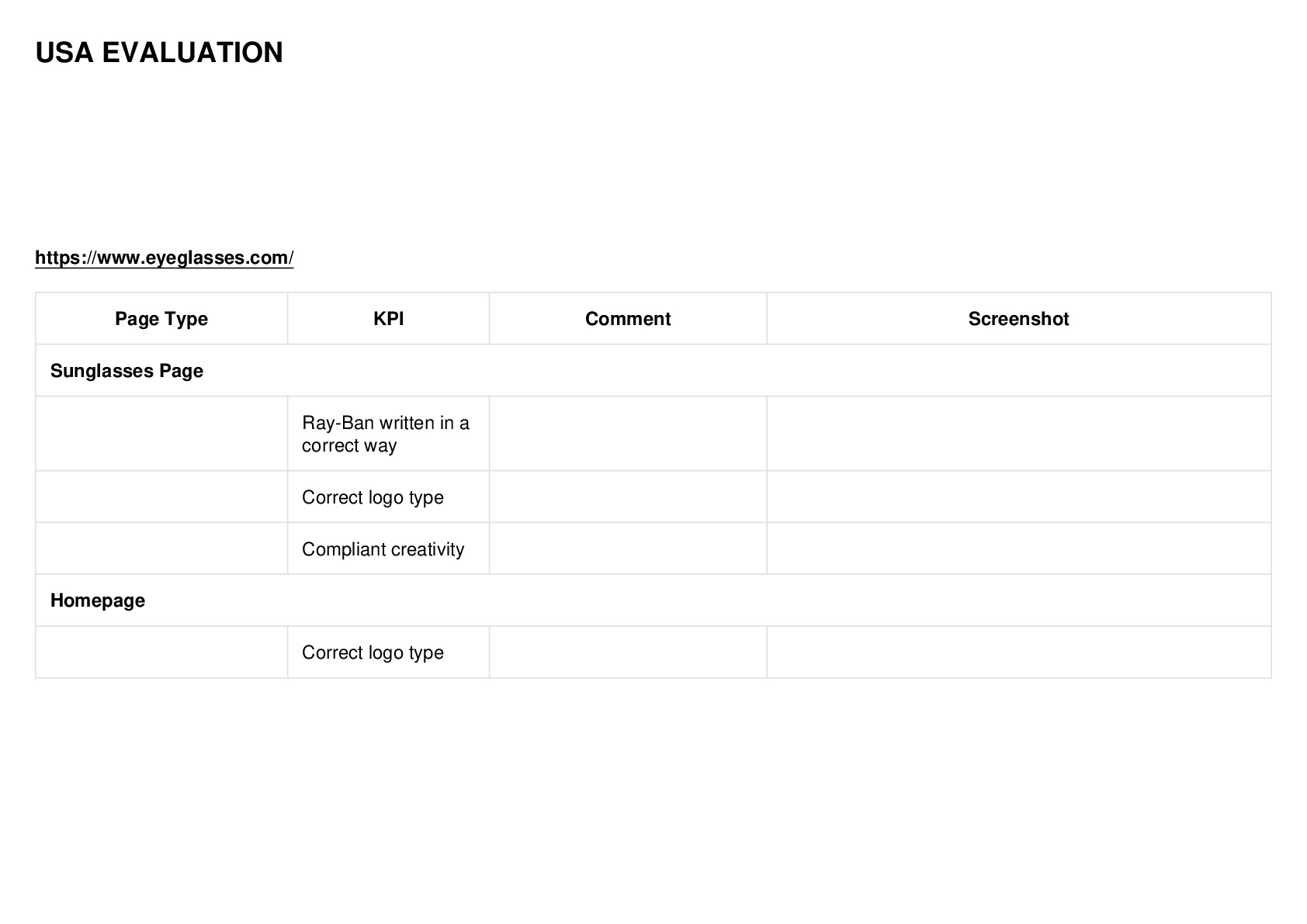Click the Sunglasses Page section row
1307x924 pixels.
tap(653, 371)
